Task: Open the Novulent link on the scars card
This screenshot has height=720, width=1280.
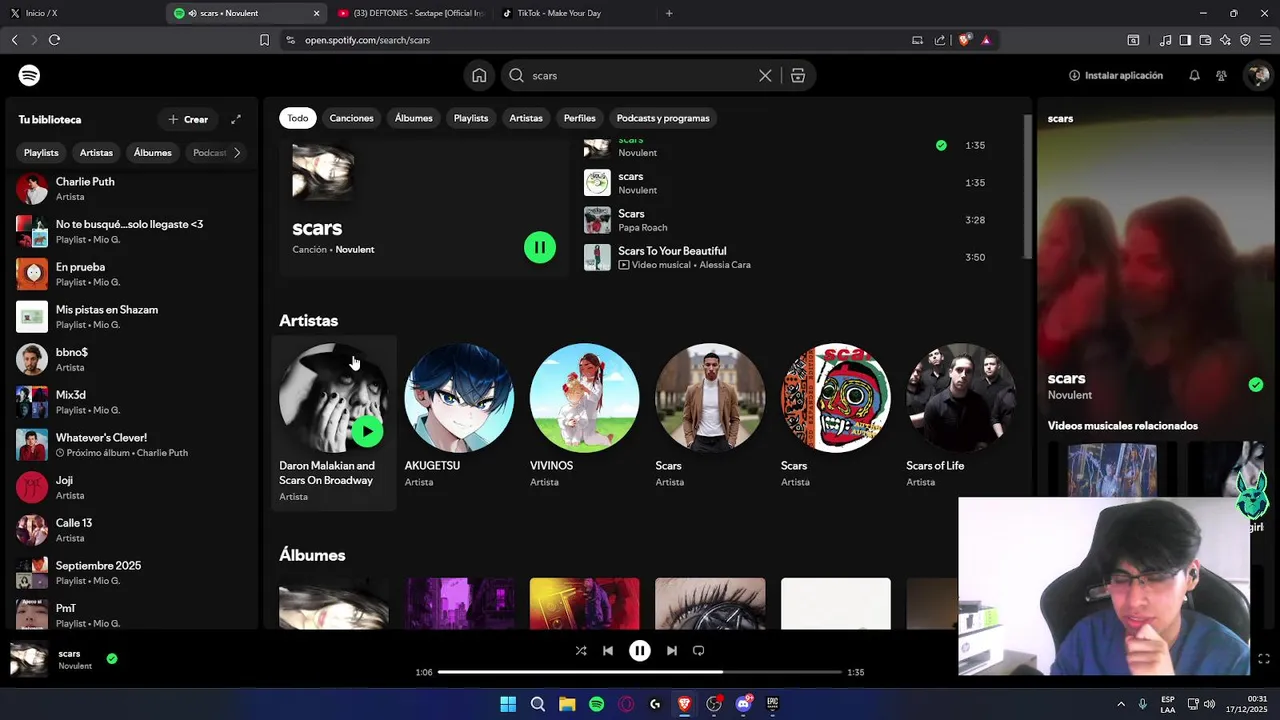Action: 355,249
